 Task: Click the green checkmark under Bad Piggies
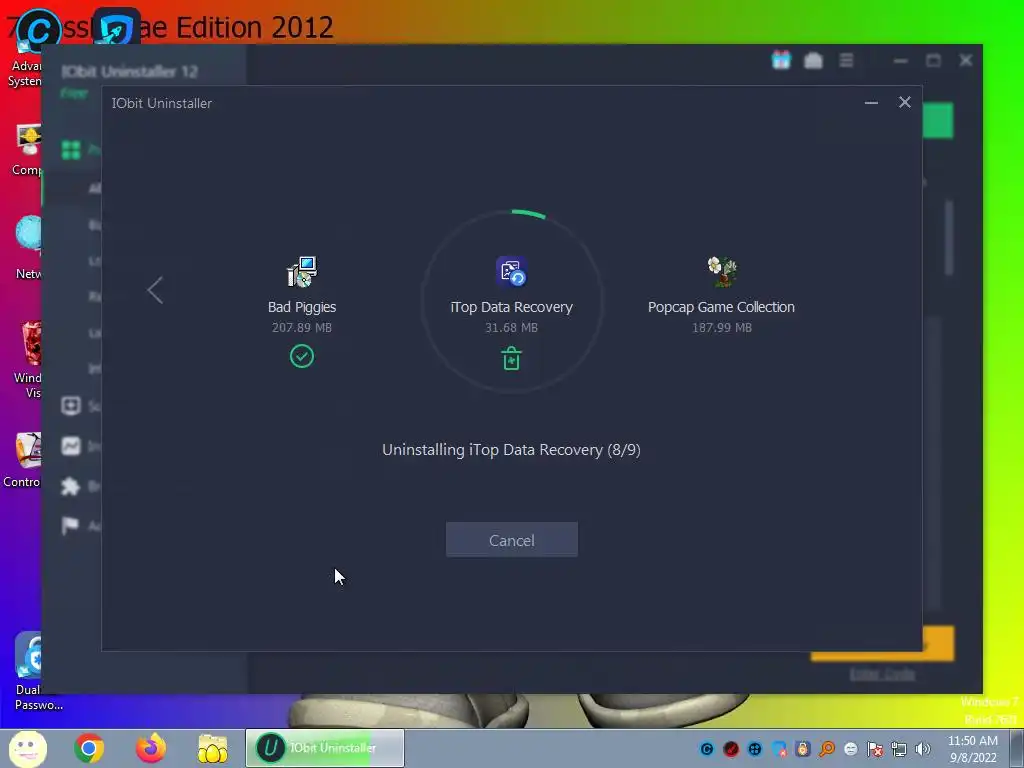click(x=302, y=357)
